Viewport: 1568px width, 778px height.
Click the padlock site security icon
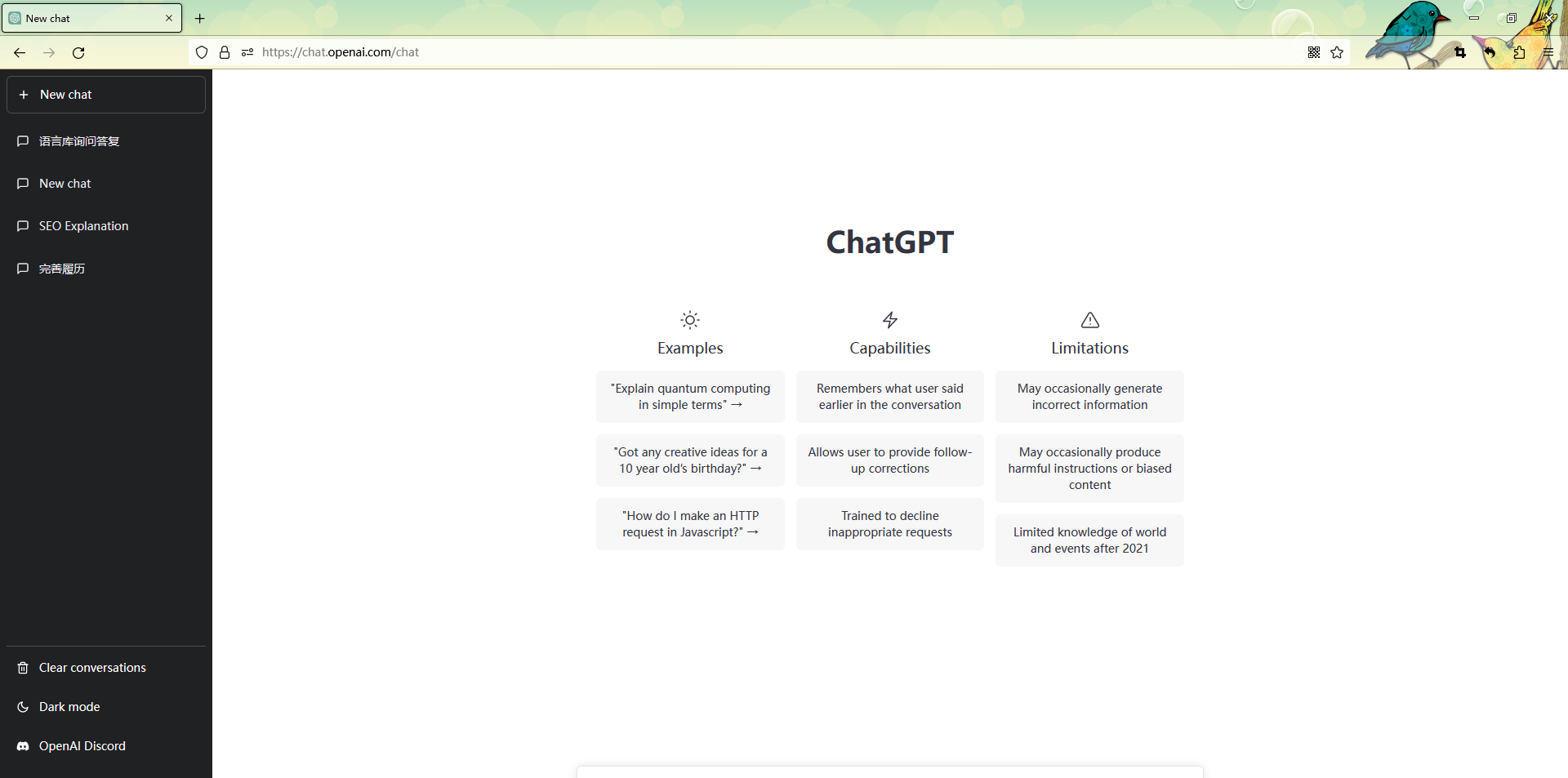(x=225, y=52)
